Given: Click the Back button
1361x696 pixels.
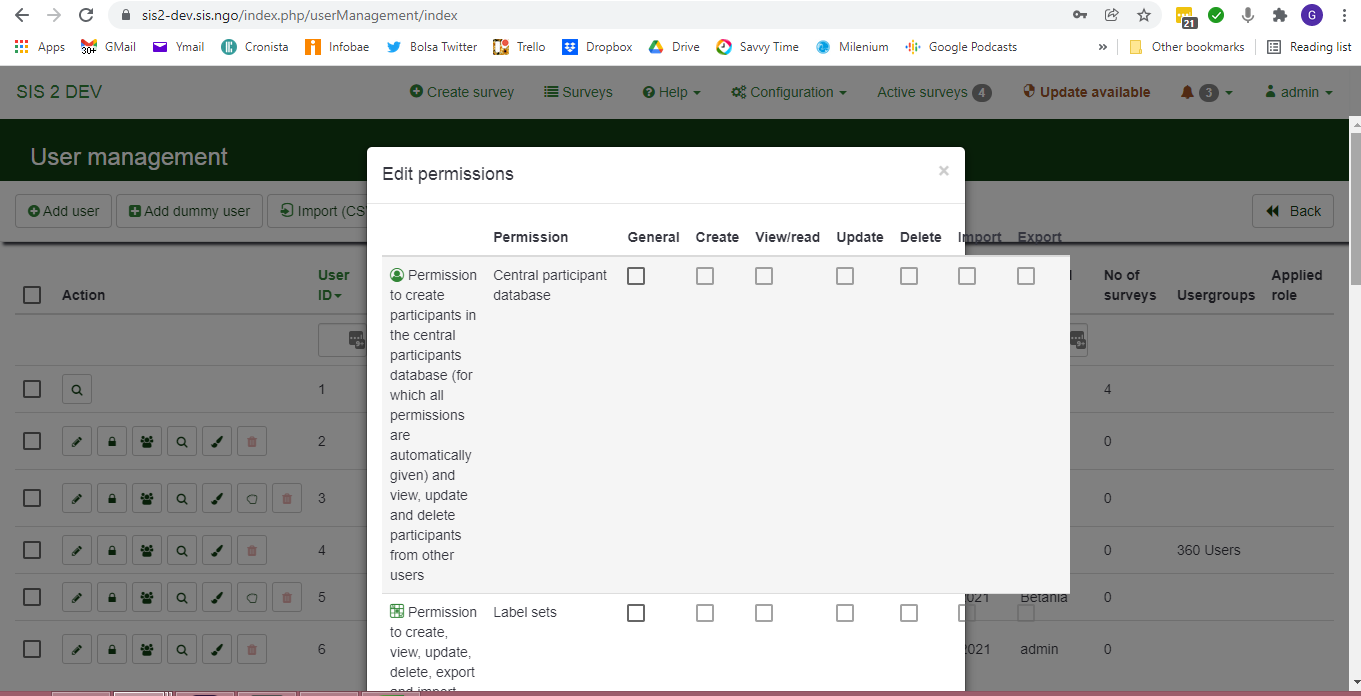Looking at the screenshot, I should click(x=1293, y=211).
